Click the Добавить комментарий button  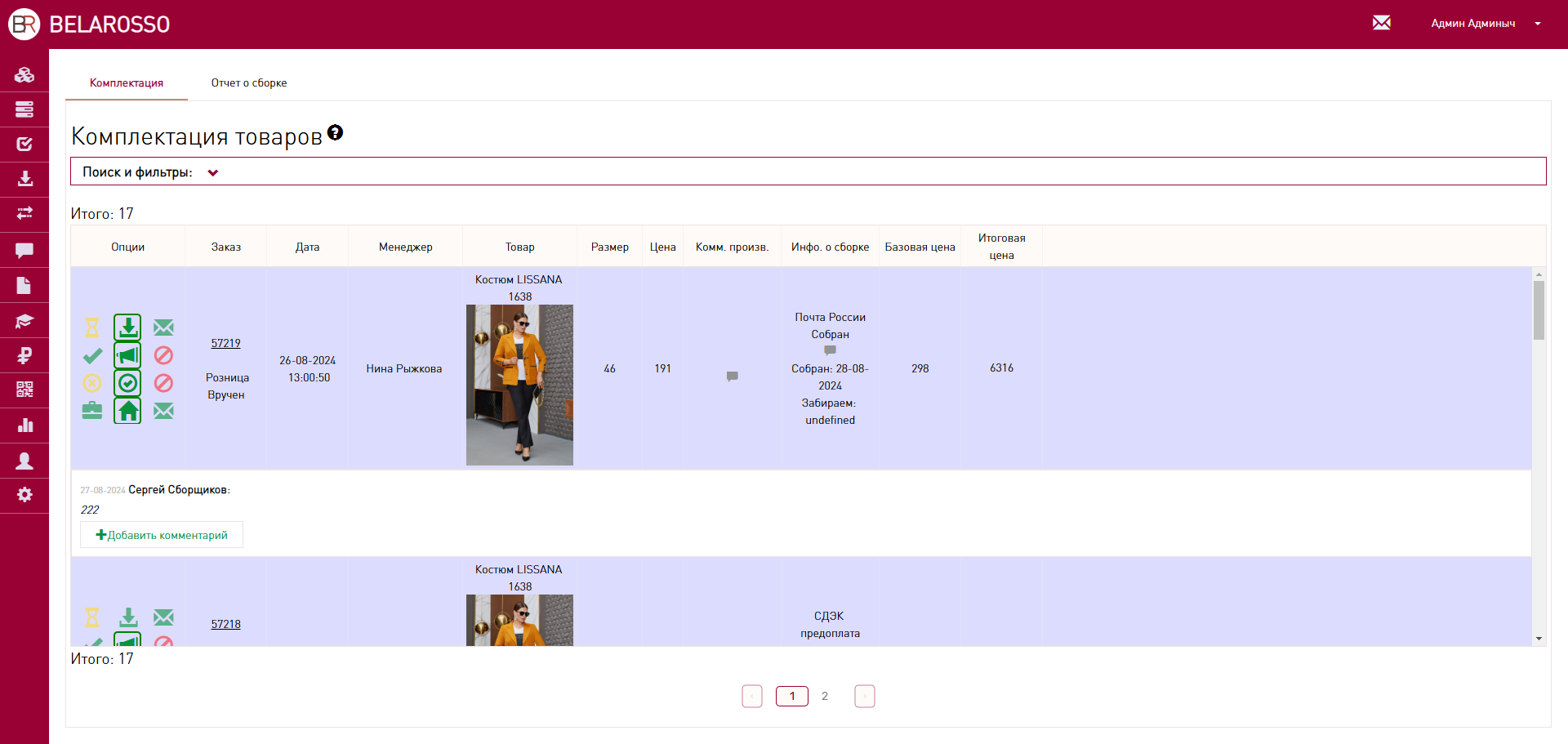(x=162, y=535)
